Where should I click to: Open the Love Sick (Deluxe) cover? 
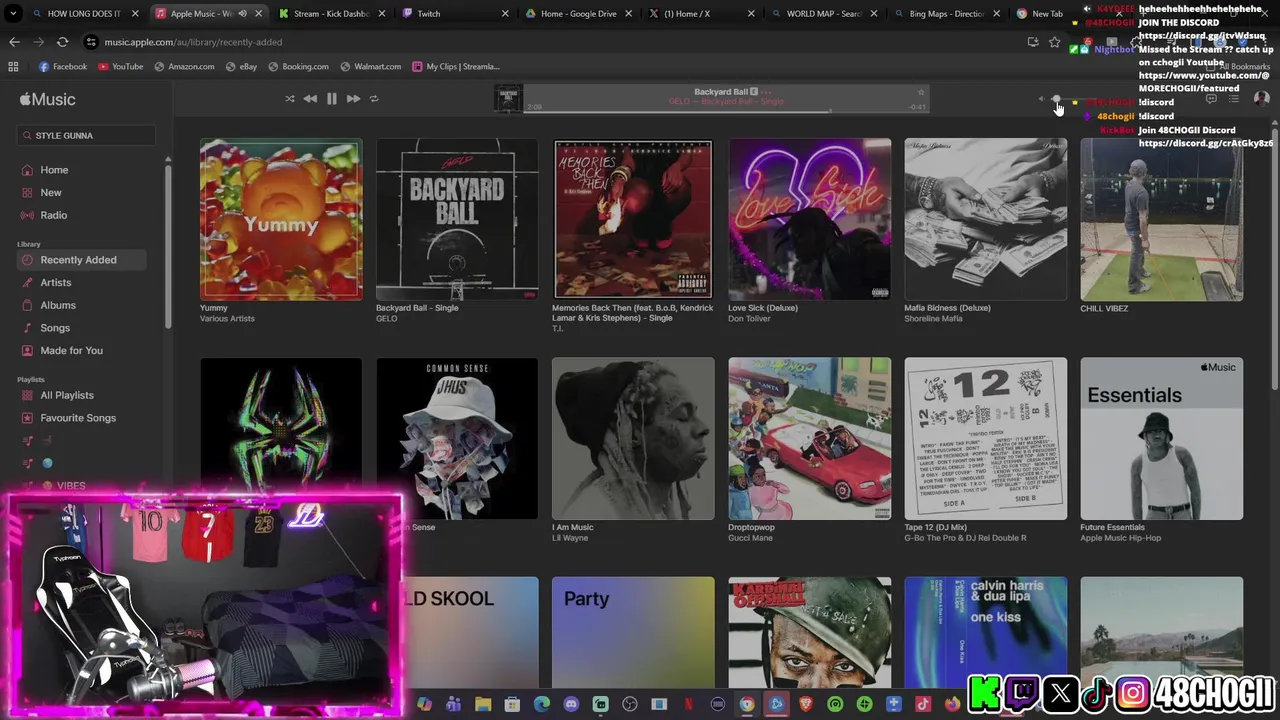click(x=809, y=220)
